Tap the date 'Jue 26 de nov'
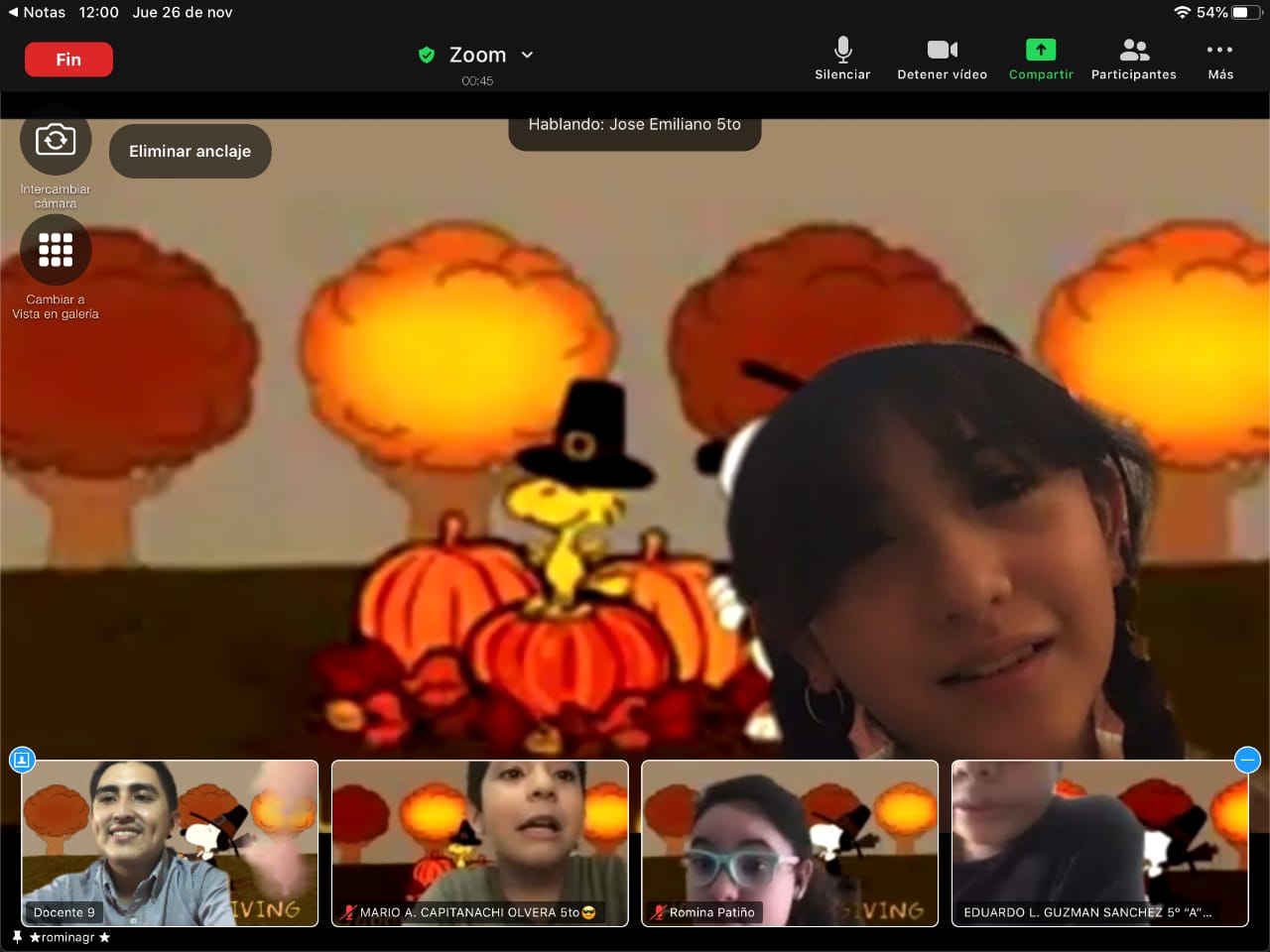Viewport: 1270px width, 952px height. [183, 12]
